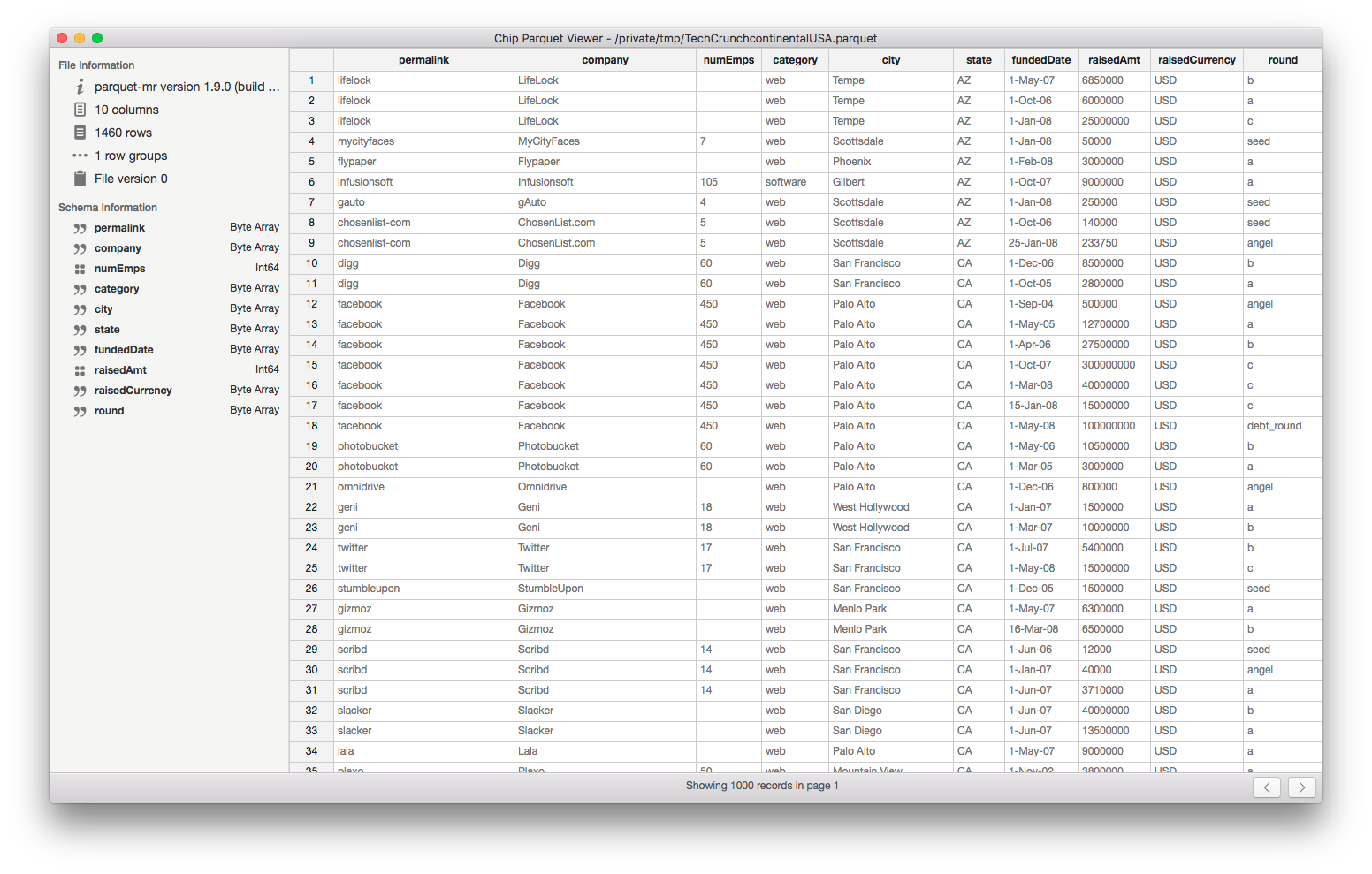Screen dimensions: 1372x874
Task: Select row number 30 in the table
Action: pos(311,670)
